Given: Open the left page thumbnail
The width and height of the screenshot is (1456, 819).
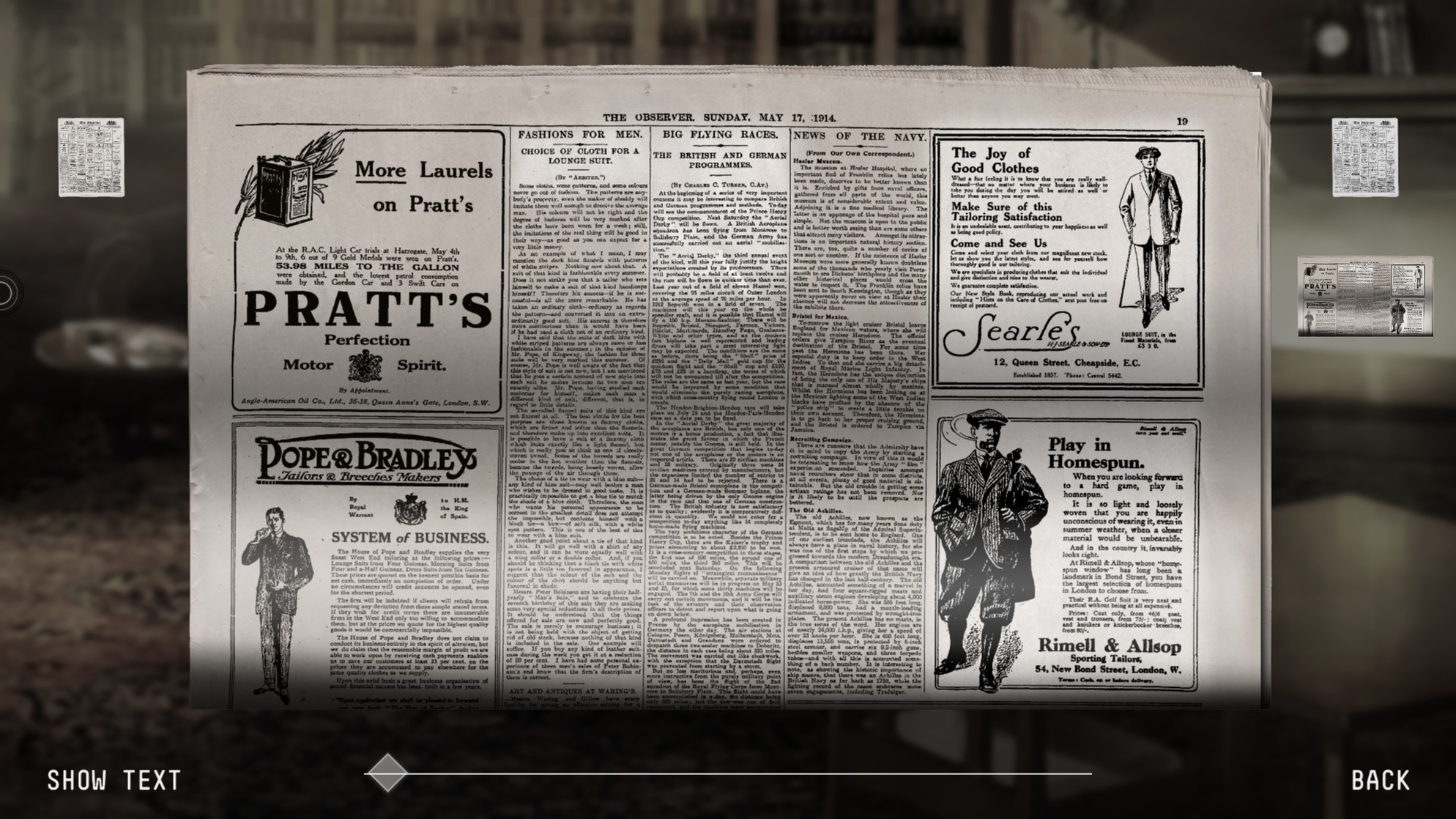Looking at the screenshot, I should tap(92, 157).
